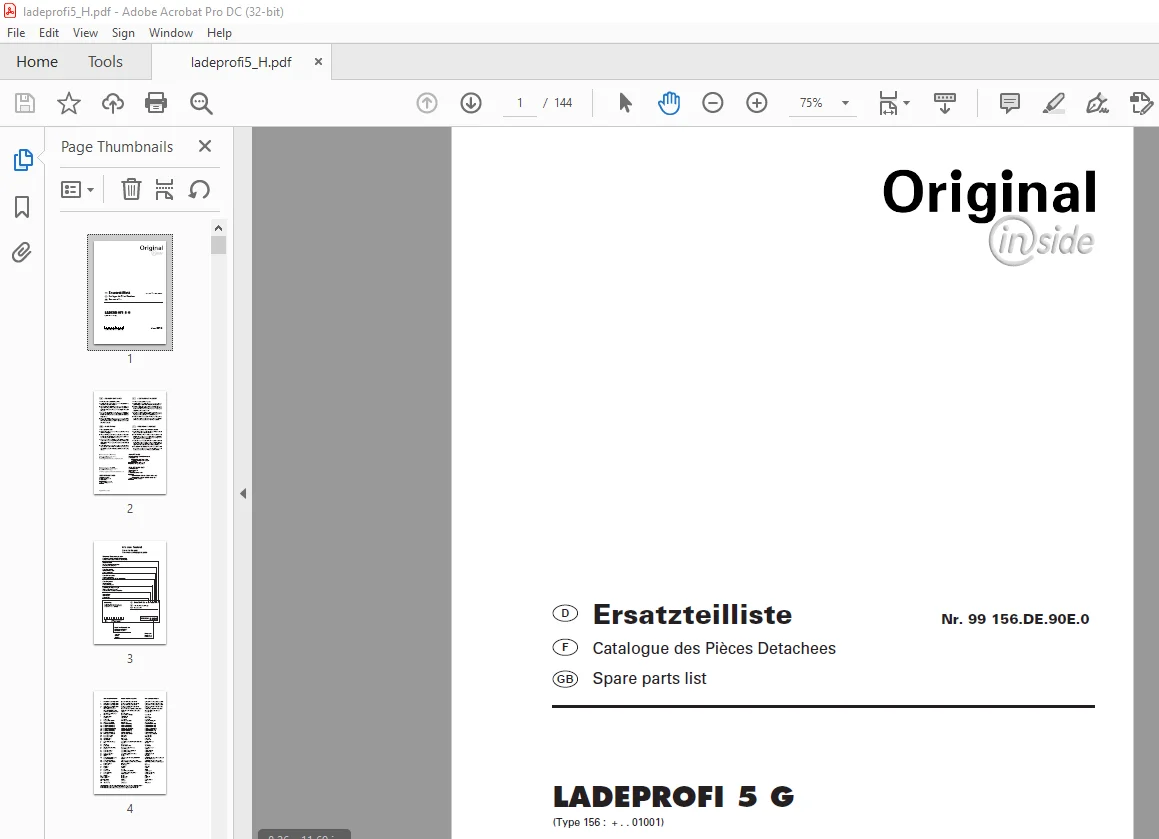The width and height of the screenshot is (1159, 839).
Task: Open the Attachments paperclip panel
Action: tap(22, 253)
